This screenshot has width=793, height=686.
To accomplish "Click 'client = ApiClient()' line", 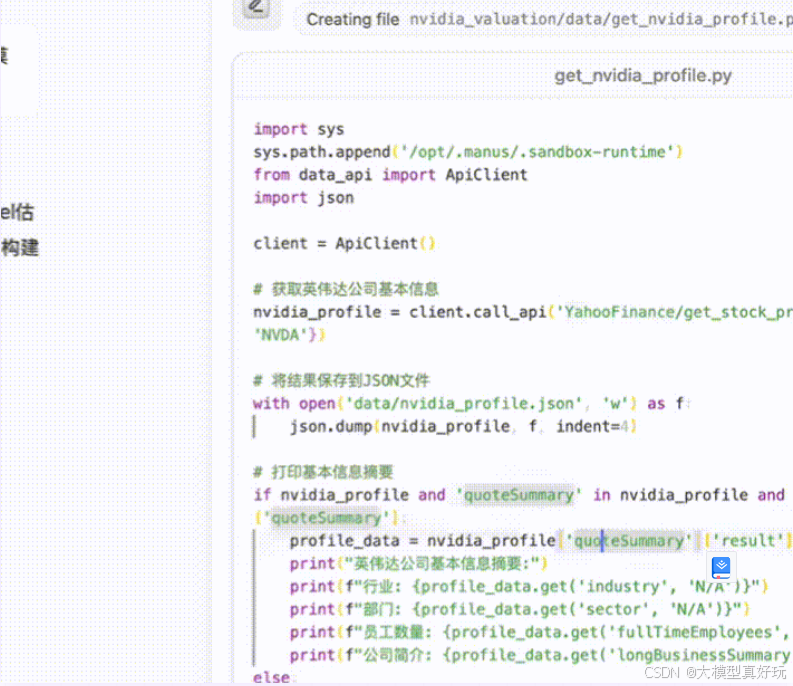I will click(344, 243).
